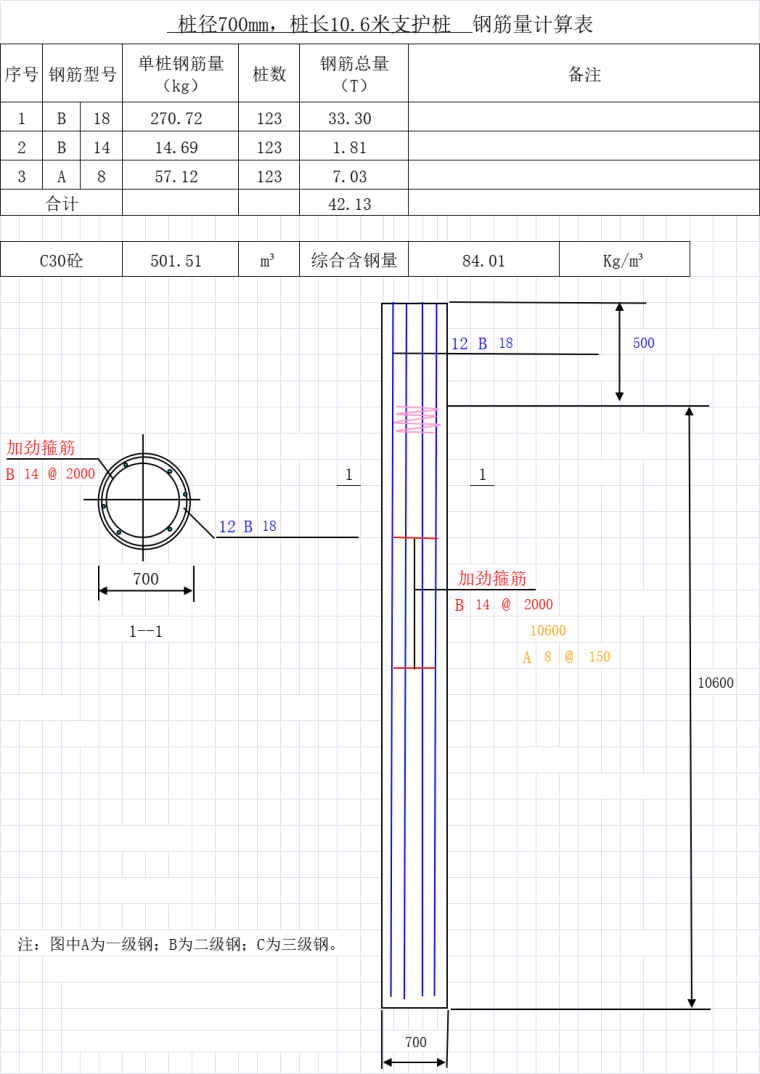Click the circular pile cross-section drawing
Viewport: 760px width, 1074px height.
click(145, 498)
